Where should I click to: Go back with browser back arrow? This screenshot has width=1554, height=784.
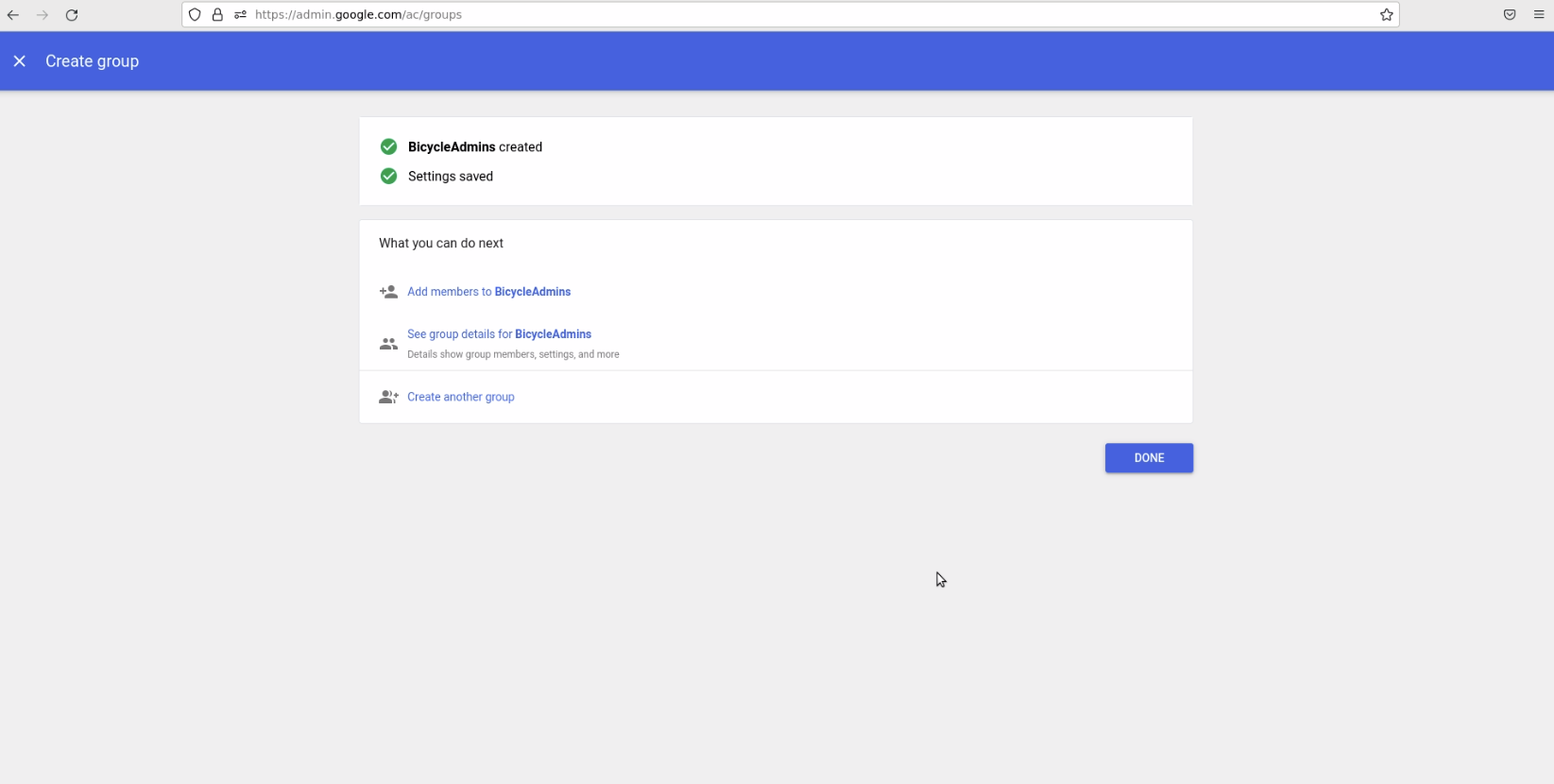(13, 15)
